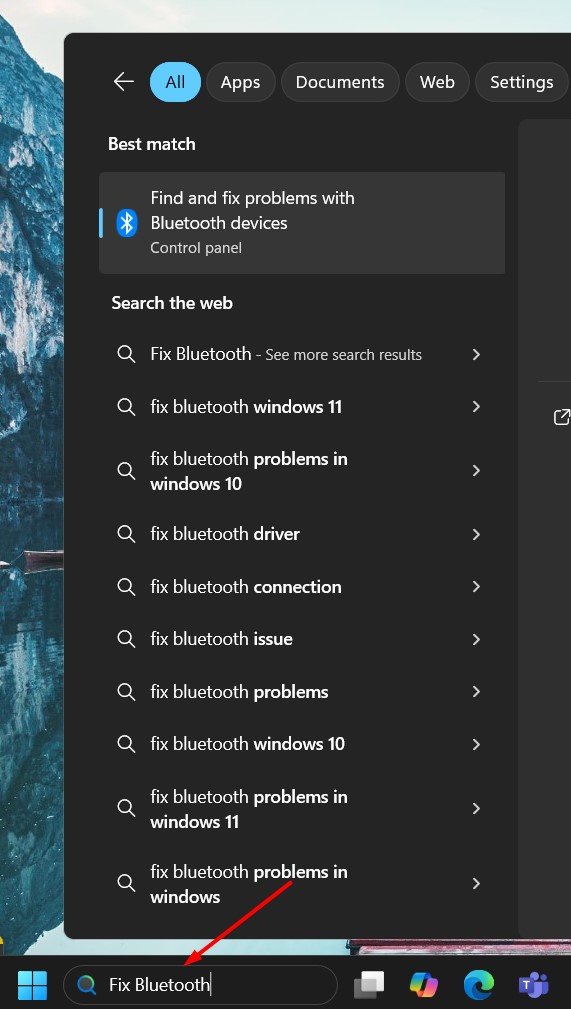Image resolution: width=571 pixels, height=1009 pixels.
Task: Select fix bluetooth driver suggestion
Action: point(302,534)
